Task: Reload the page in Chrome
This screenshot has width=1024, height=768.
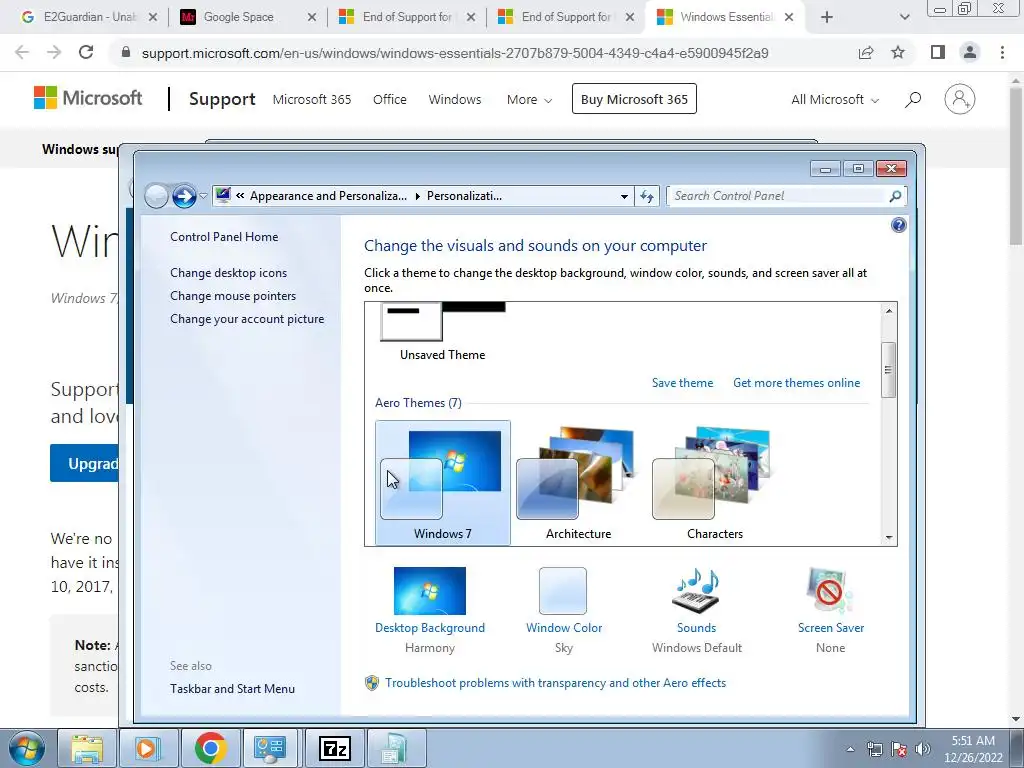Action: pyautogui.click(x=86, y=52)
